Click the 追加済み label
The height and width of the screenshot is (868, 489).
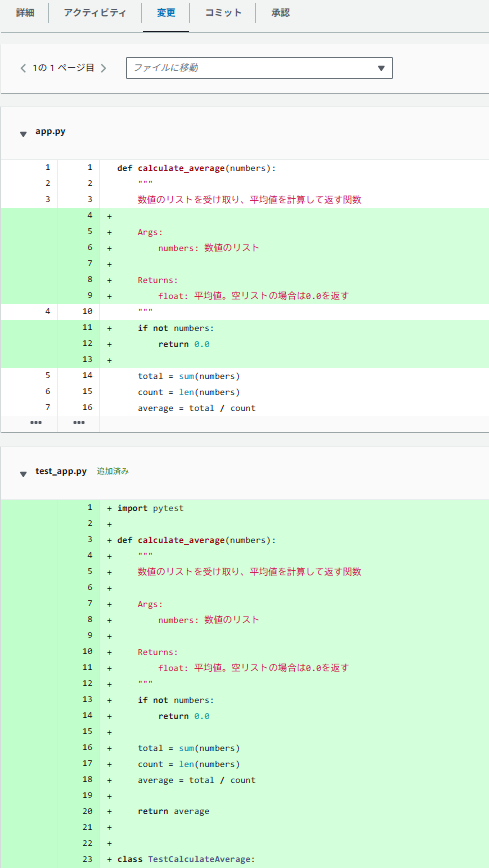(113, 472)
